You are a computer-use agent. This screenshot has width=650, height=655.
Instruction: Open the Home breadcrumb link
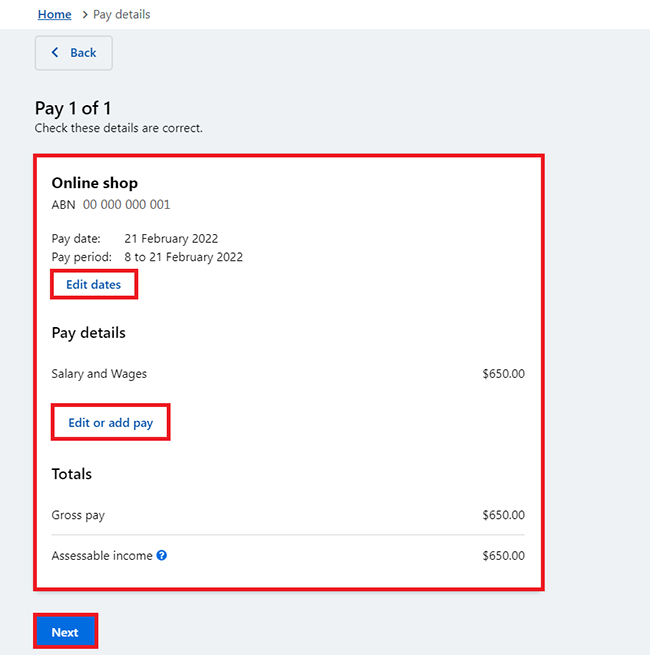click(x=54, y=14)
